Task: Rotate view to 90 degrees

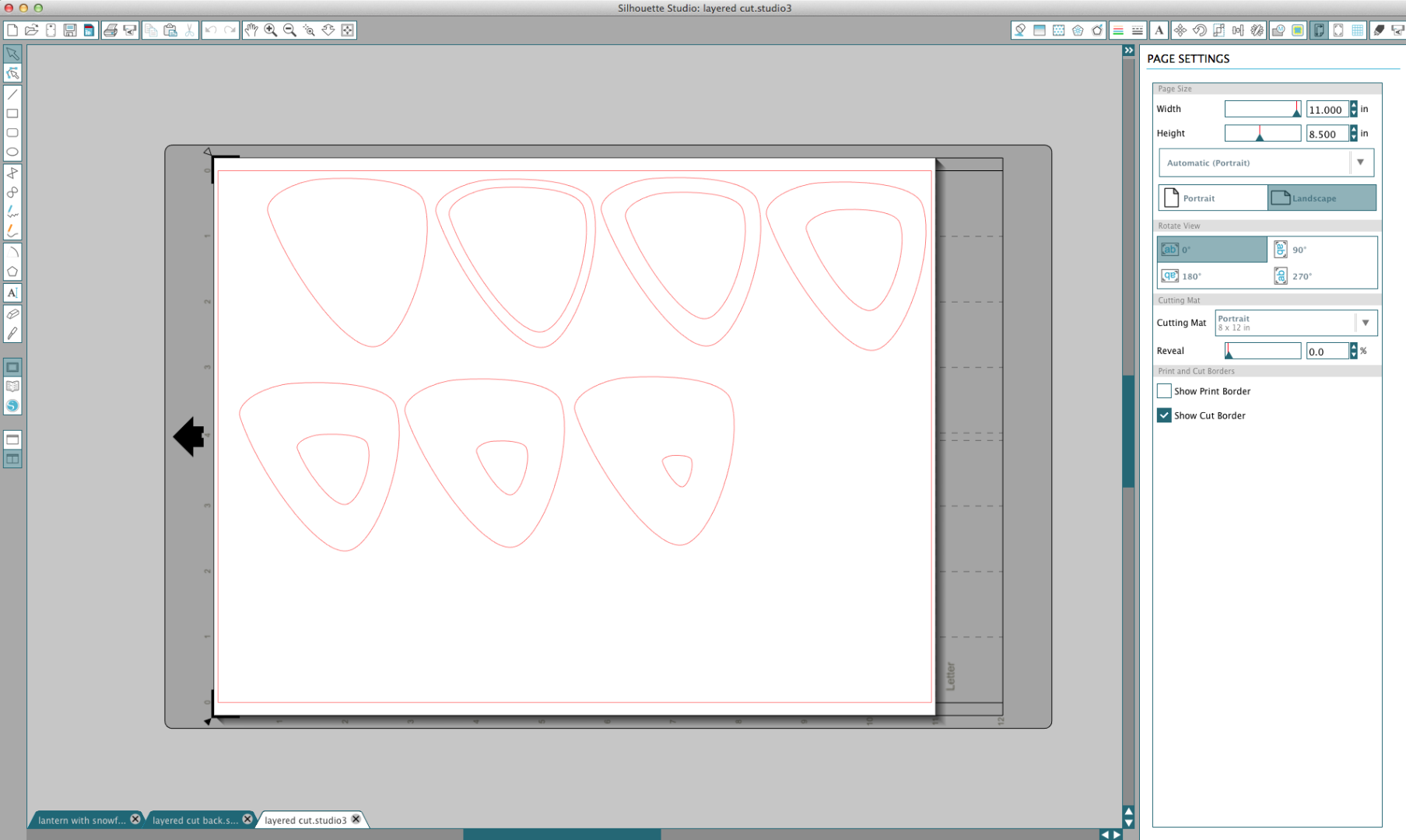Action: 1322,250
